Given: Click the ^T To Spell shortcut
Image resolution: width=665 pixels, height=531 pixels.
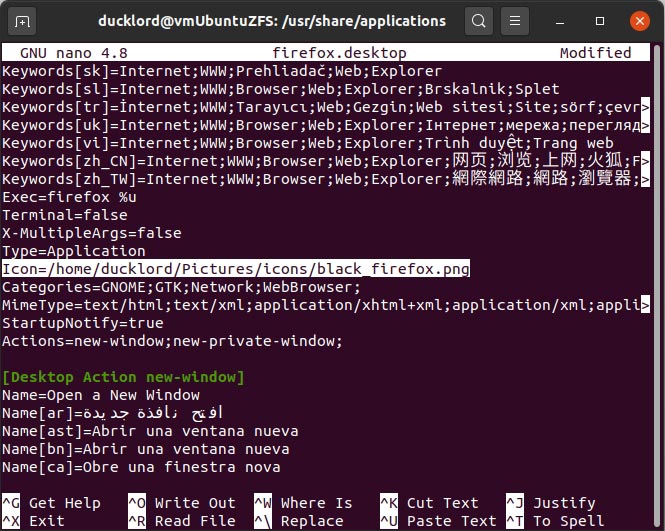Looking at the screenshot, I should tap(555, 521).
